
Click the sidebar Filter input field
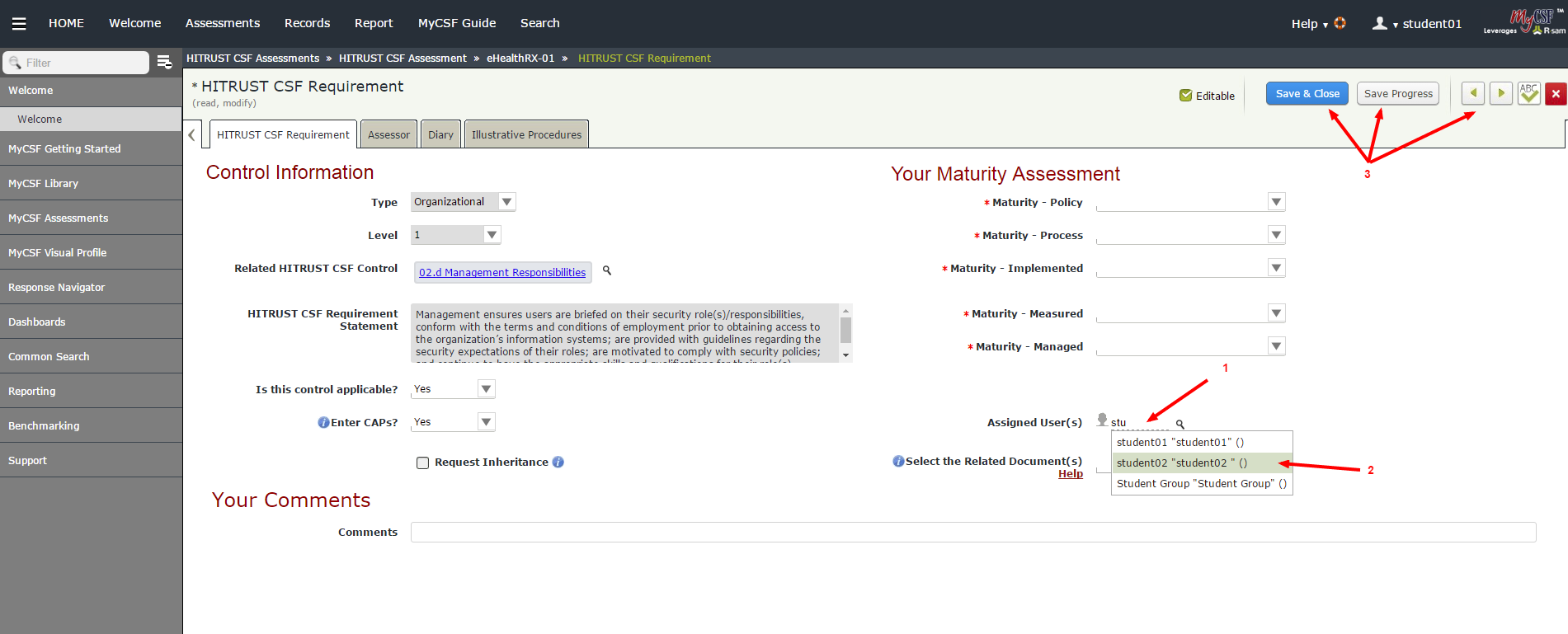tap(77, 63)
